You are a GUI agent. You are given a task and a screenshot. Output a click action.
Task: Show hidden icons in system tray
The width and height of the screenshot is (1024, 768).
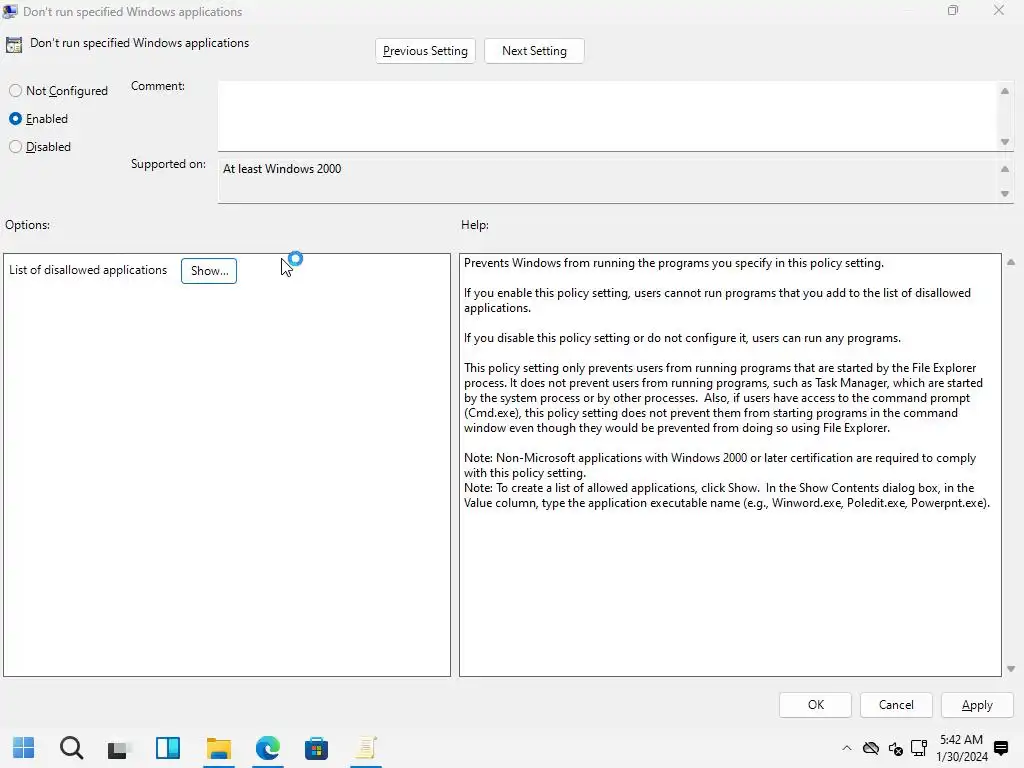846,748
